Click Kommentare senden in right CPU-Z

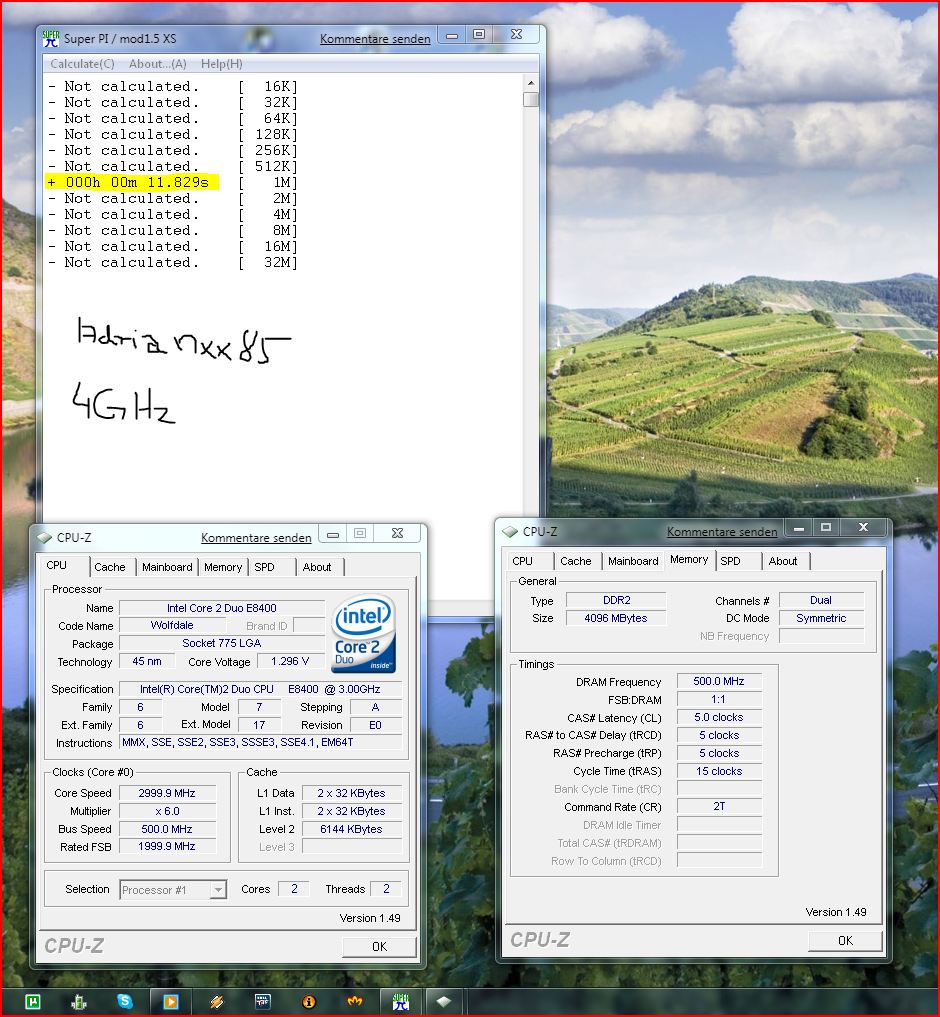click(722, 532)
